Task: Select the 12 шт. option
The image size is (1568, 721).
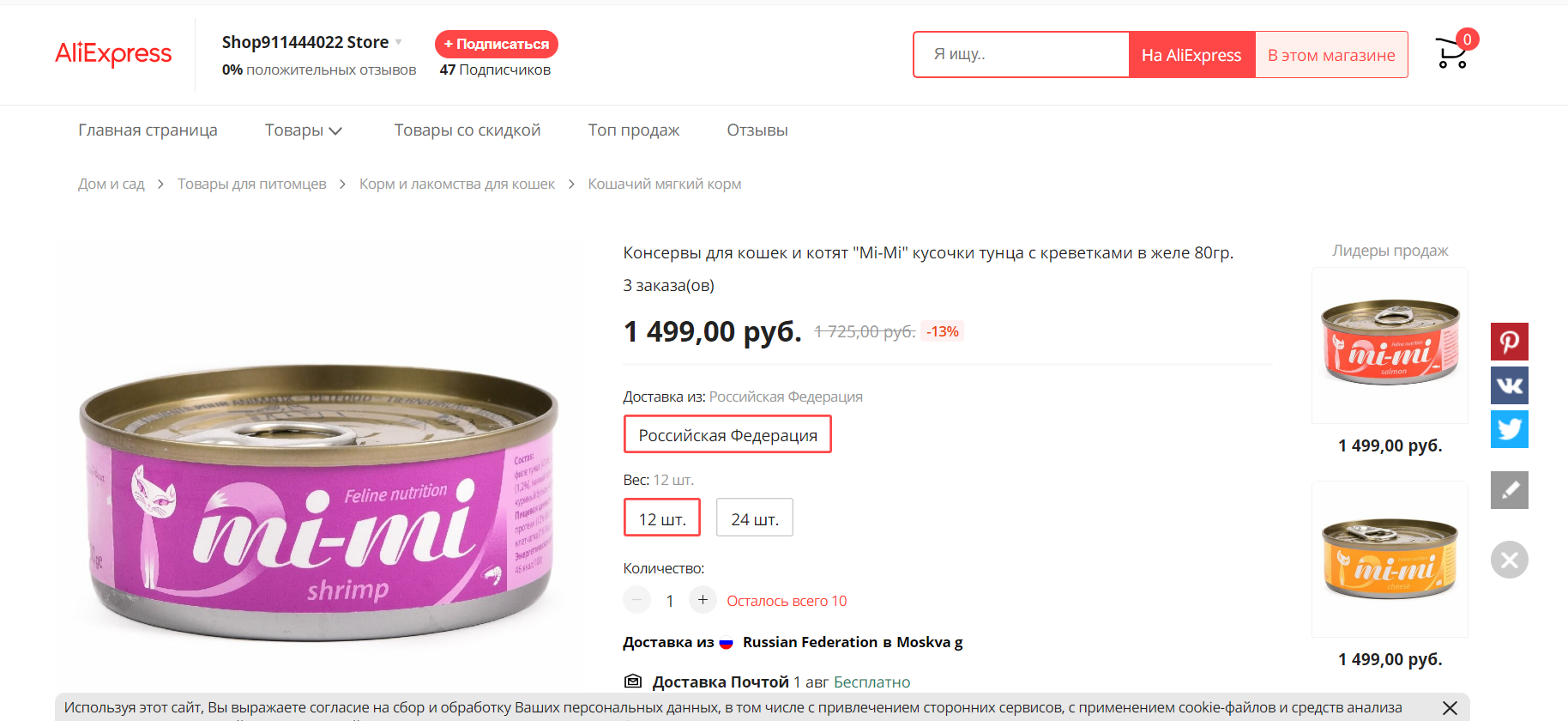Action: tap(662, 518)
